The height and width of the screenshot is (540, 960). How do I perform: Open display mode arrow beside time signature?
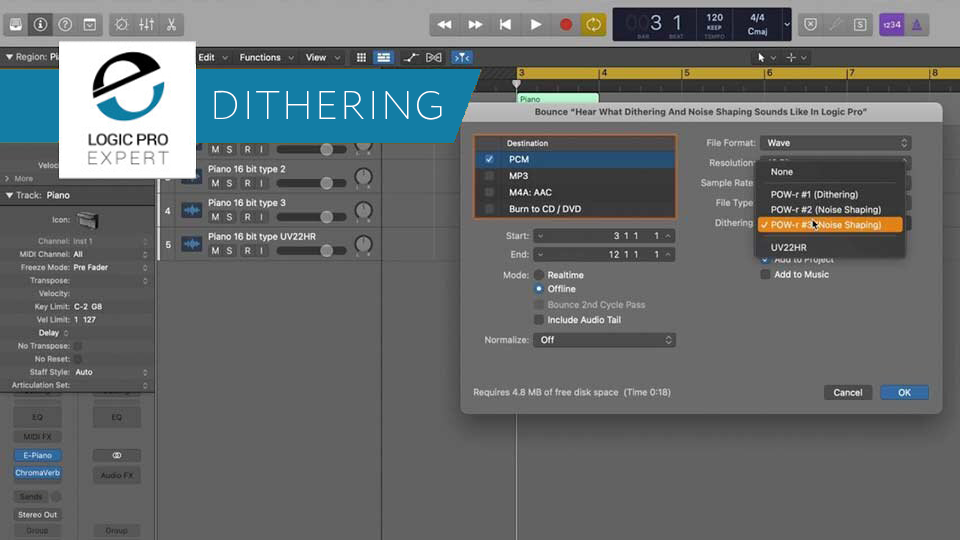[x=787, y=24]
